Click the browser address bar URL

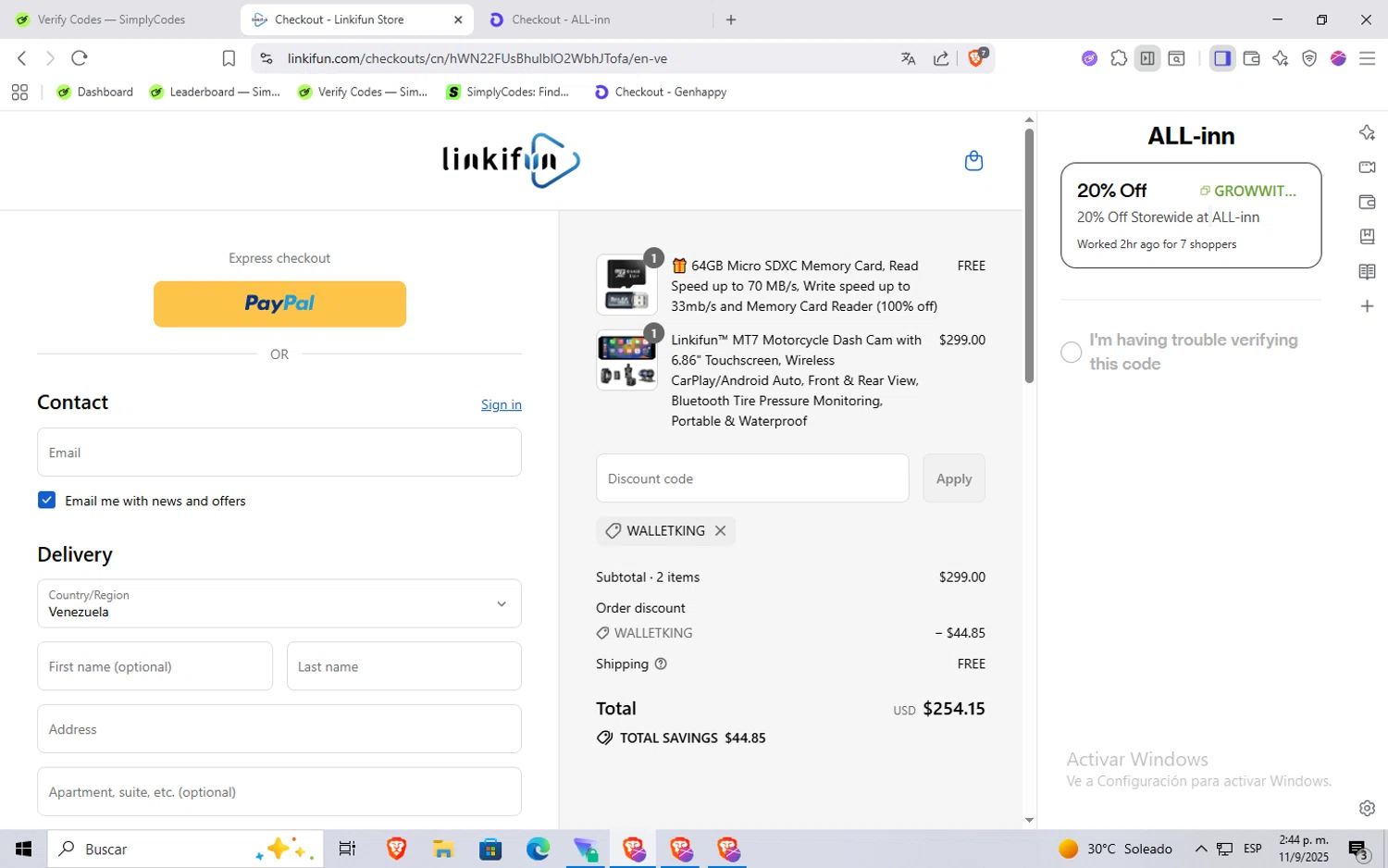477,58
